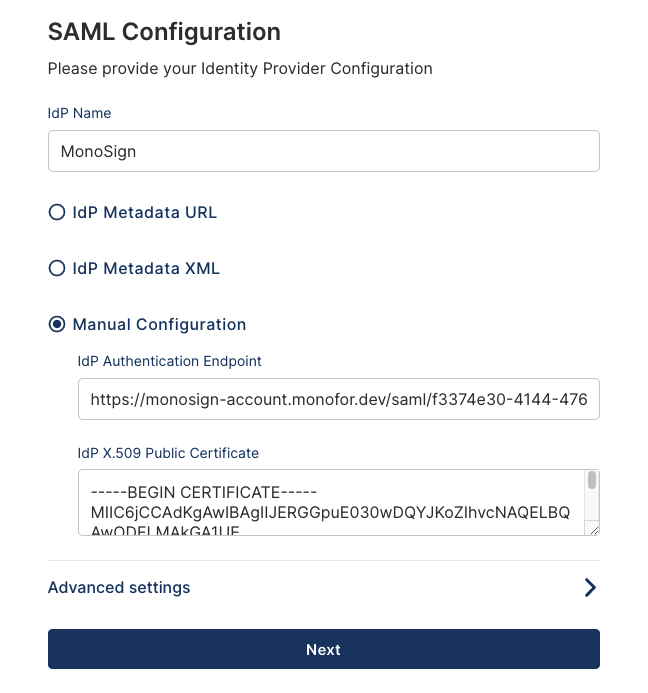Click the certificate box scrollbar thumb
The width and height of the screenshot is (648, 693).
[x=592, y=482]
